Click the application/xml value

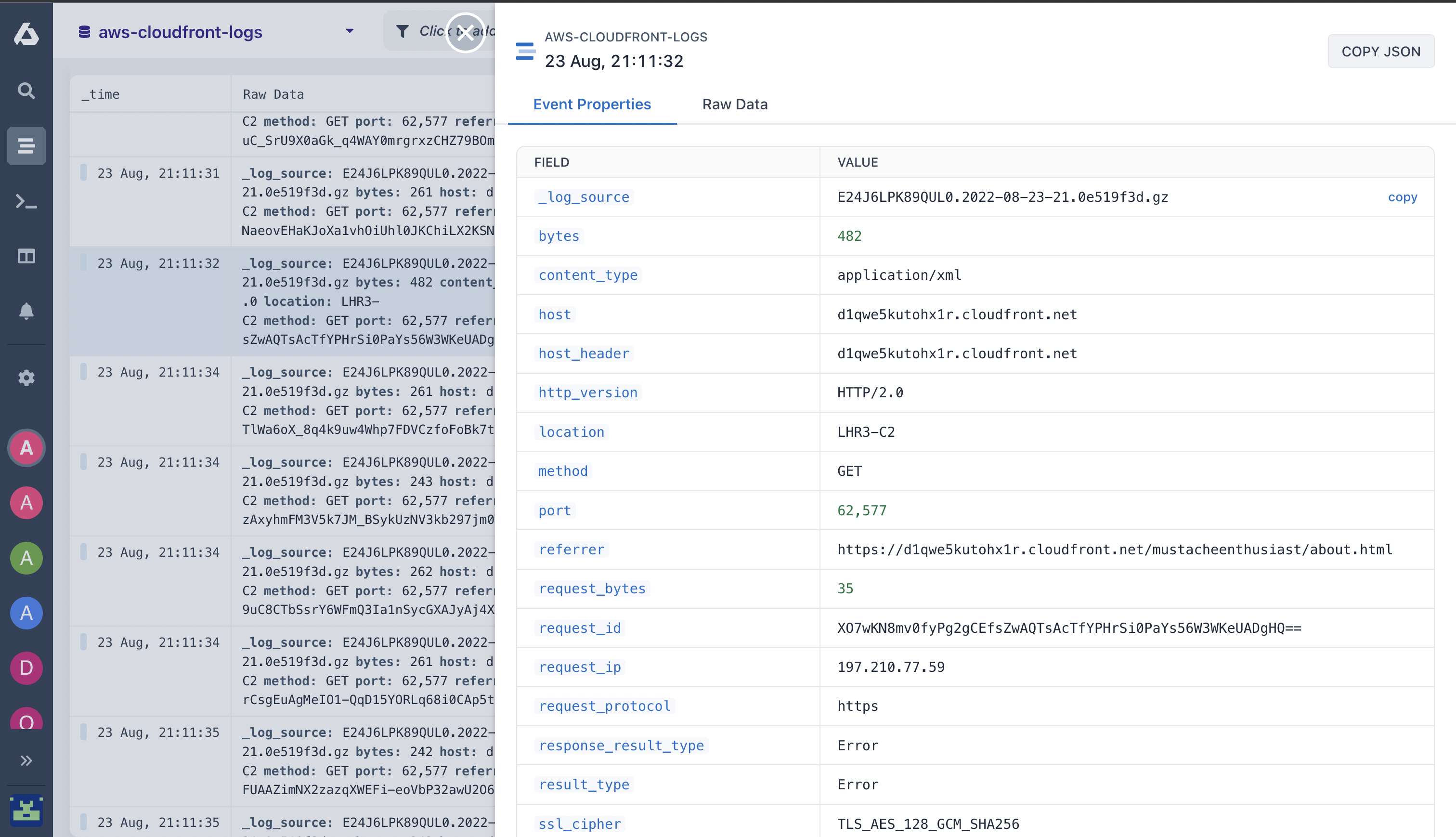tap(899, 275)
